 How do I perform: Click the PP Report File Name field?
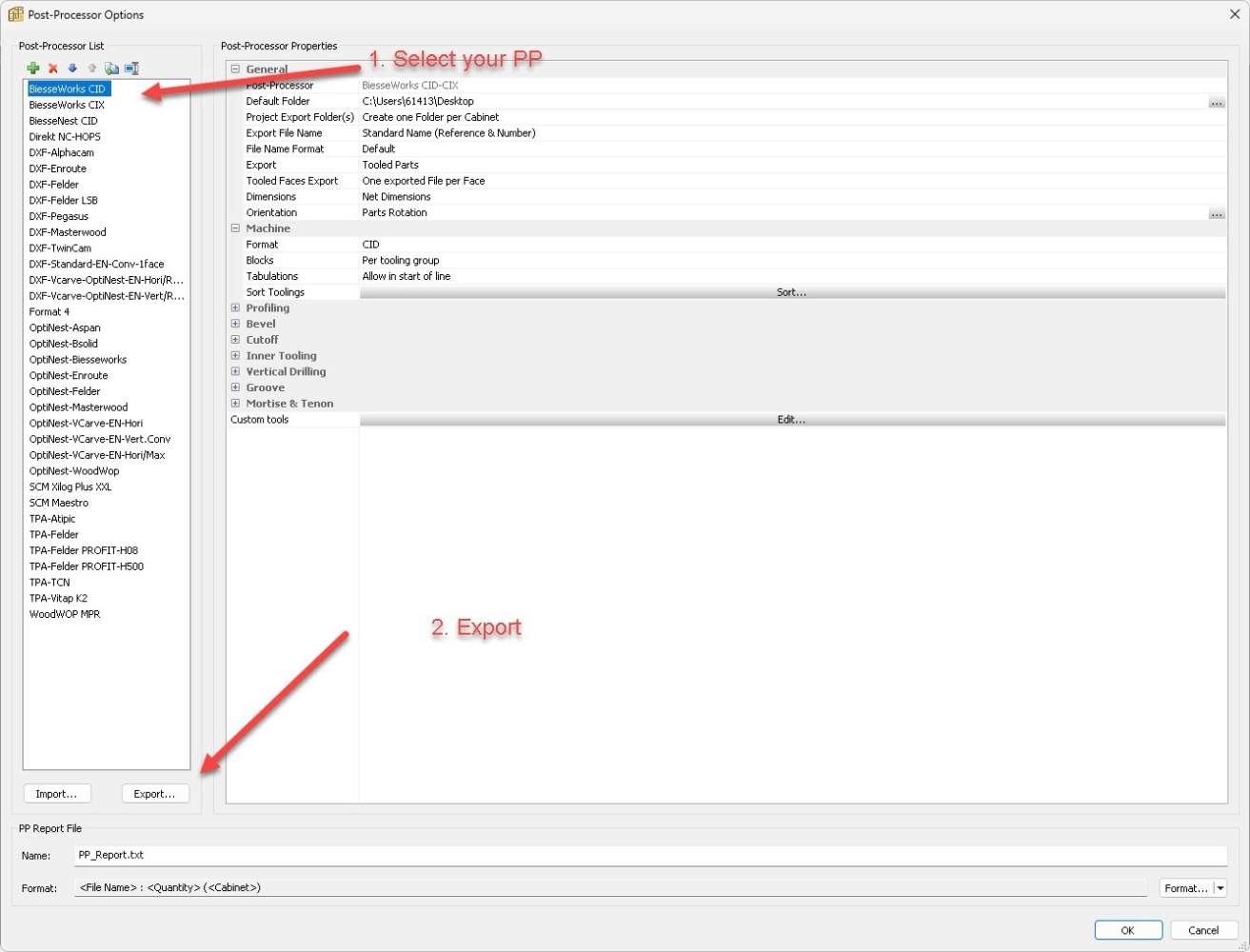(651, 856)
